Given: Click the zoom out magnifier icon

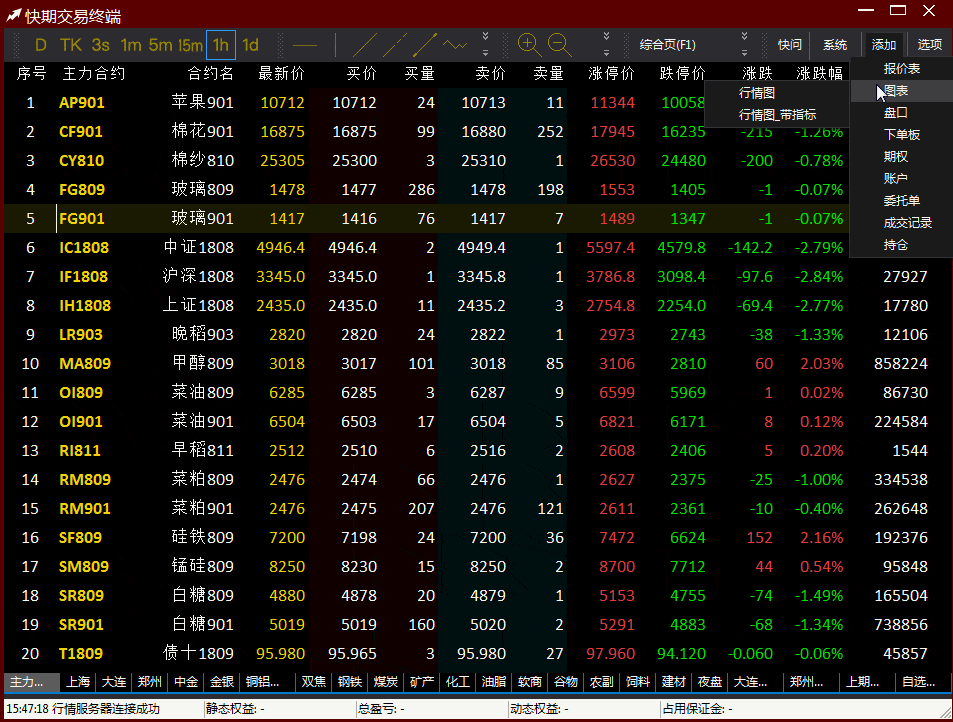Looking at the screenshot, I should click(559, 44).
